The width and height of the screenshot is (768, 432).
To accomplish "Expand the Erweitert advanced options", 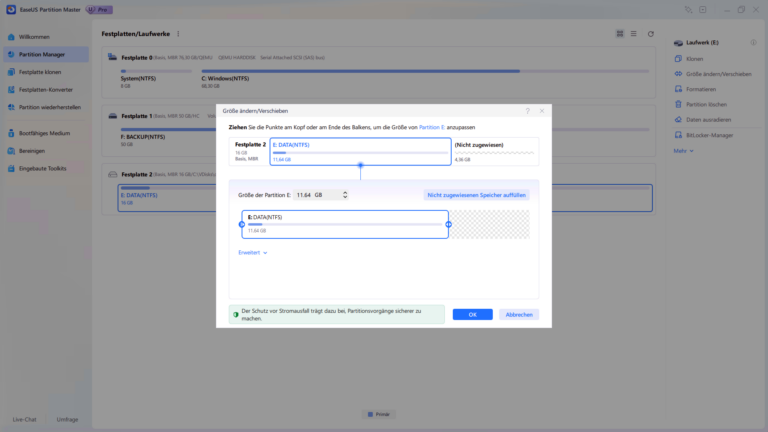I will click(x=253, y=253).
